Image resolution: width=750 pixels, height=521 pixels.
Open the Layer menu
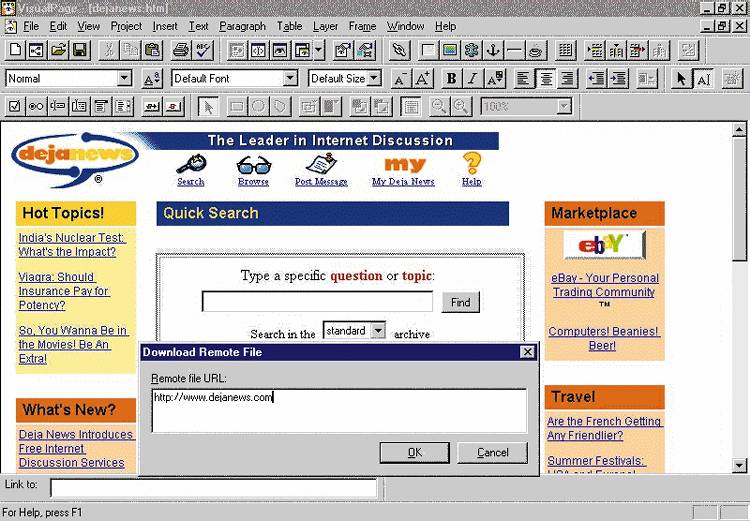pos(325,26)
